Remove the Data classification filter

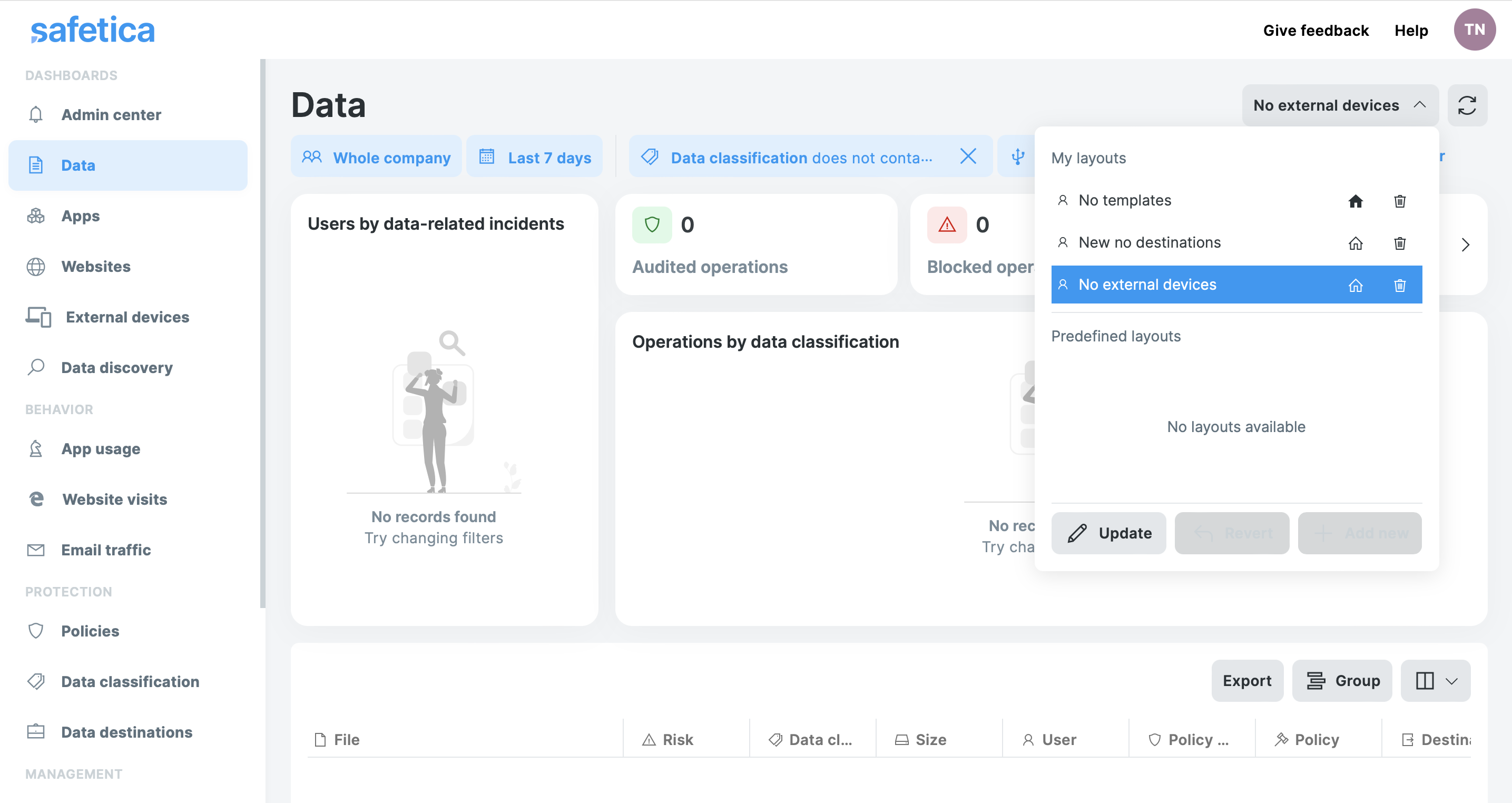[968, 156]
